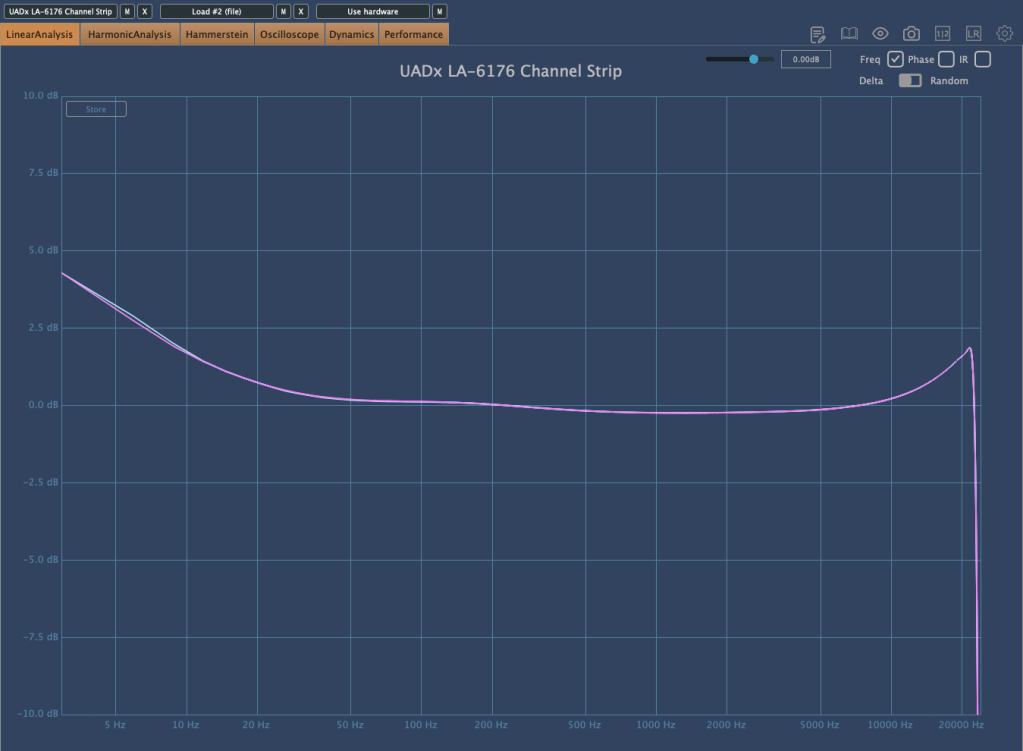Switch to the HarmonicAnalysis tab

(x=130, y=35)
